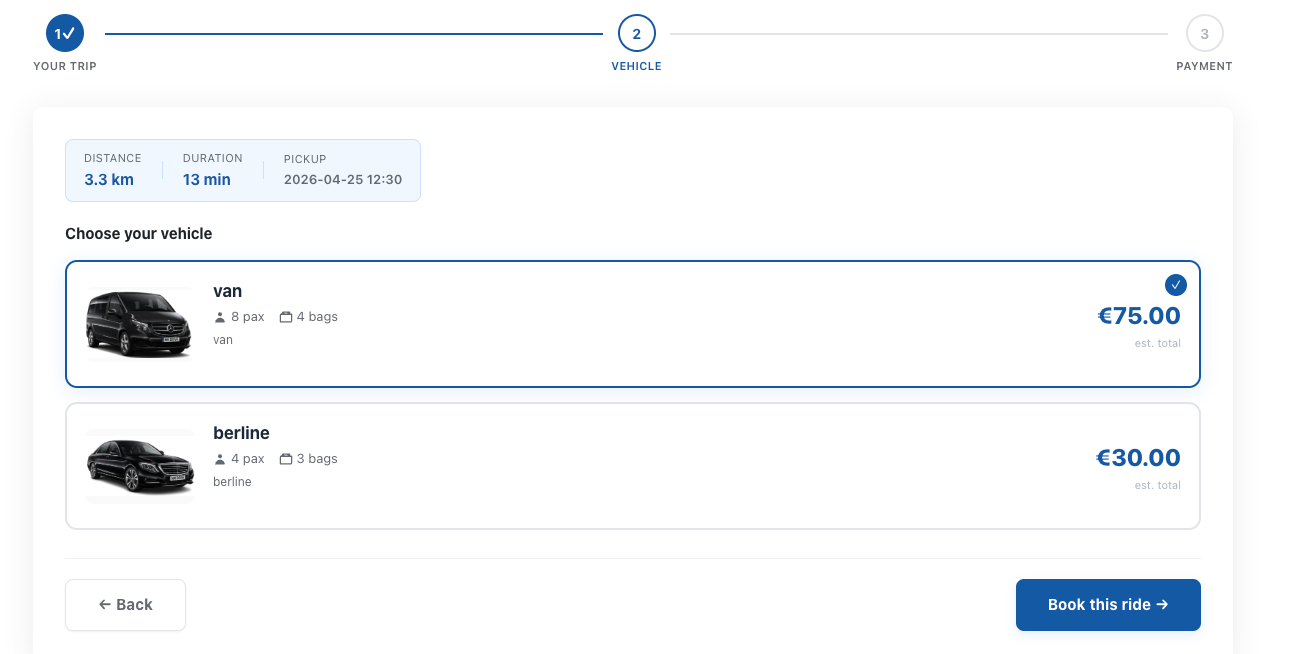
Task: Click the '8 pax' capacity text
Action: pos(248,317)
